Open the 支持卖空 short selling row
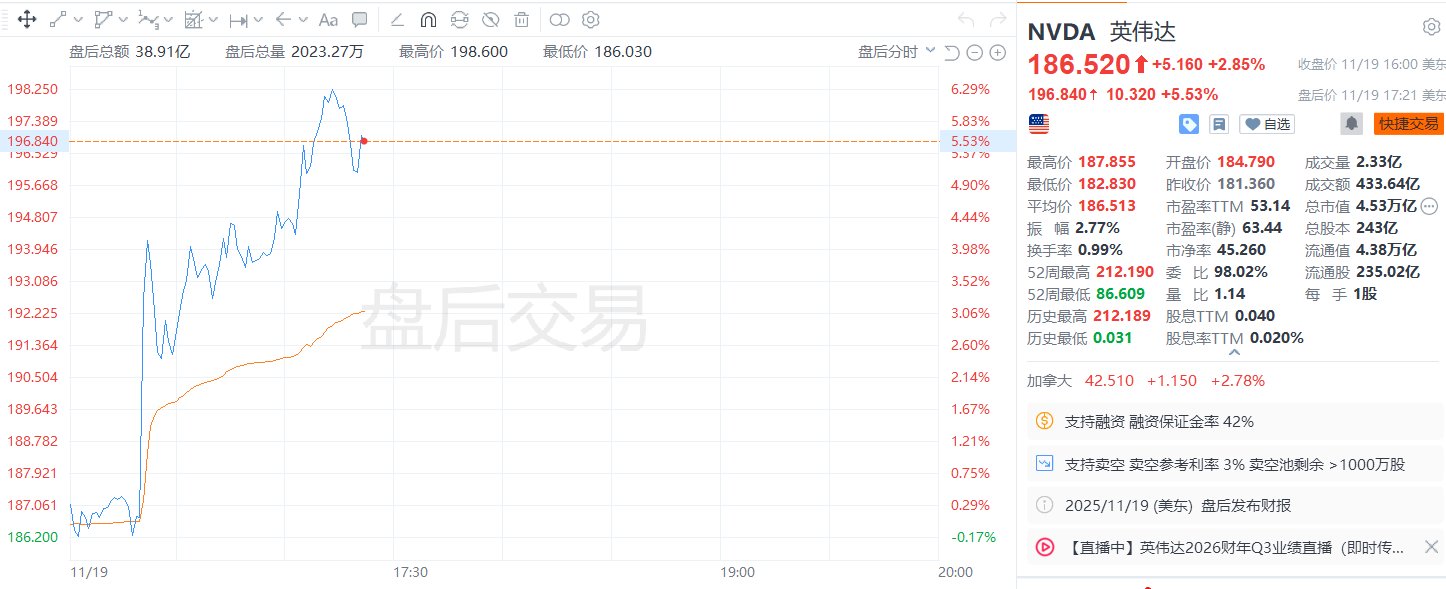1446x589 pixels. [1231, 464]
